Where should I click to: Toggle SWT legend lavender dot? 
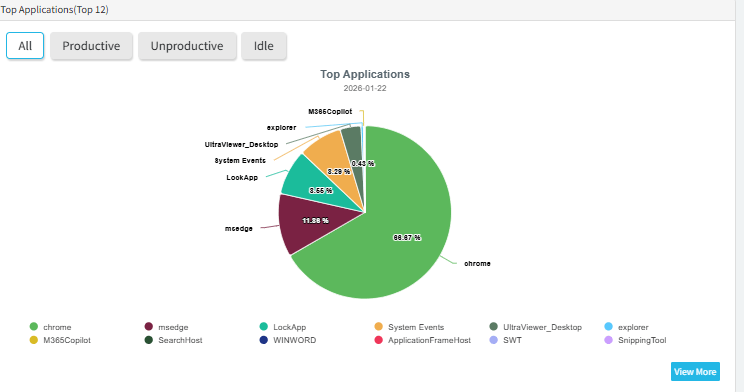[493, 340]
